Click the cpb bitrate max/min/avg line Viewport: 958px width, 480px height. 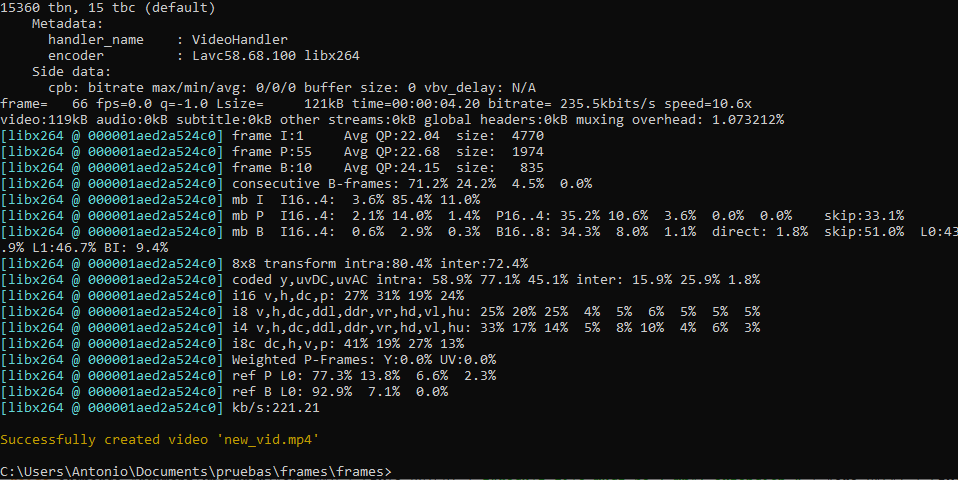click(x=292, y=87)
